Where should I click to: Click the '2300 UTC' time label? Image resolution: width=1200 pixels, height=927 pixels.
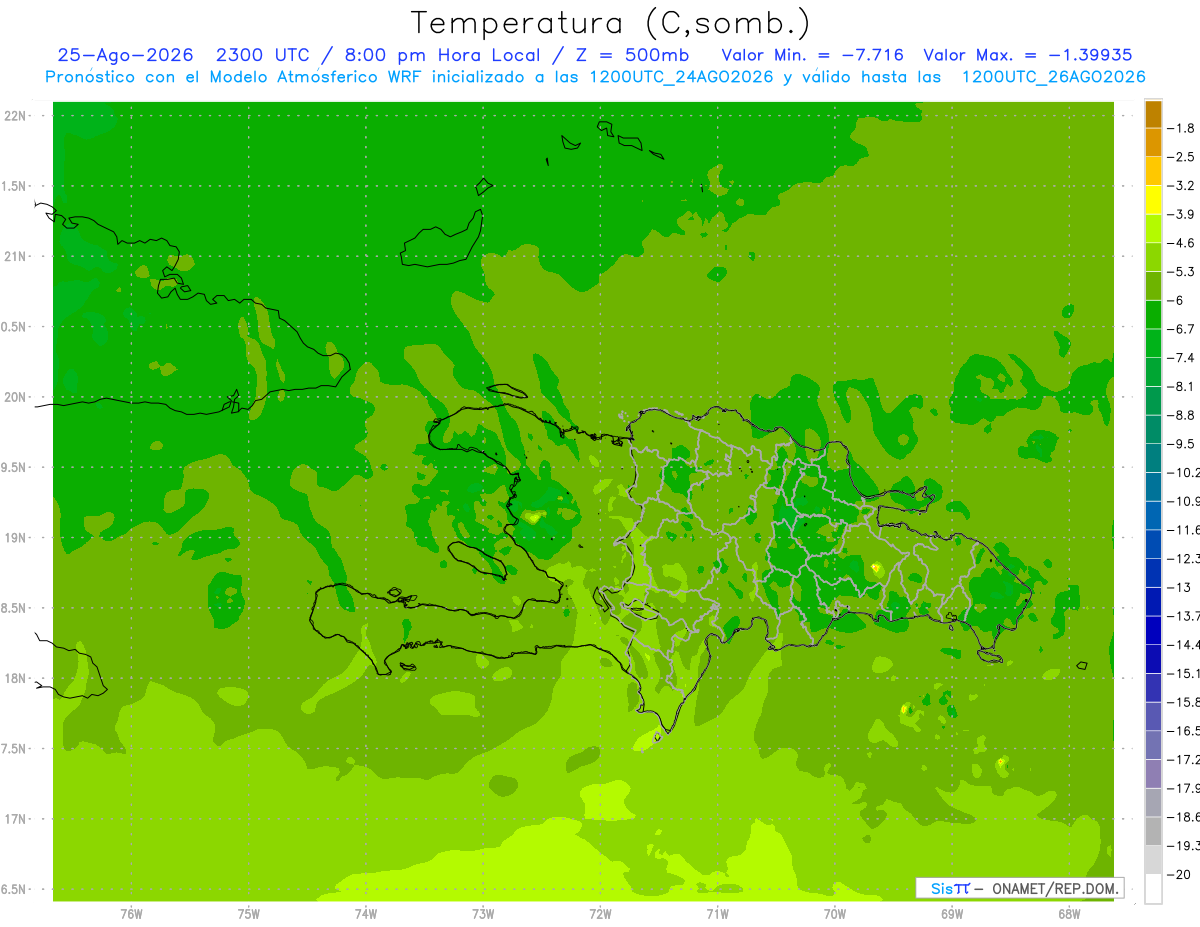click(x=264, y=55)
